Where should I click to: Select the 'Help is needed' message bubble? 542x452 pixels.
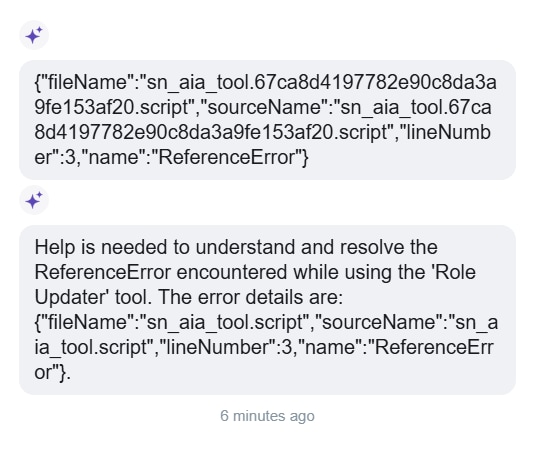(x=267, y=310)
